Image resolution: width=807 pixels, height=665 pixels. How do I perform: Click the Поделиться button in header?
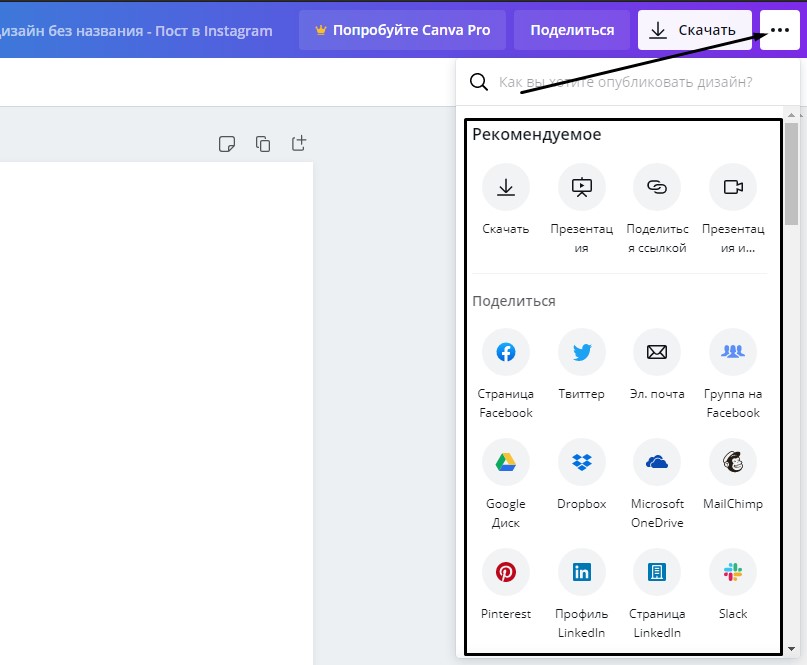[572, 30]
